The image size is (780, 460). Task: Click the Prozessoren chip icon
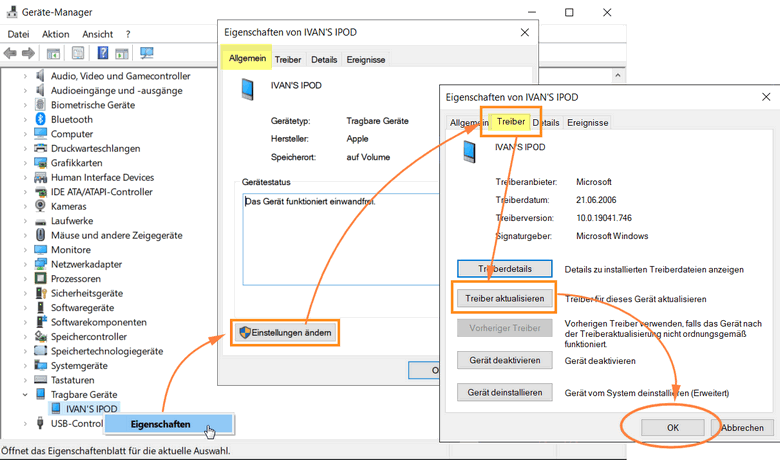tap(41, 278)
